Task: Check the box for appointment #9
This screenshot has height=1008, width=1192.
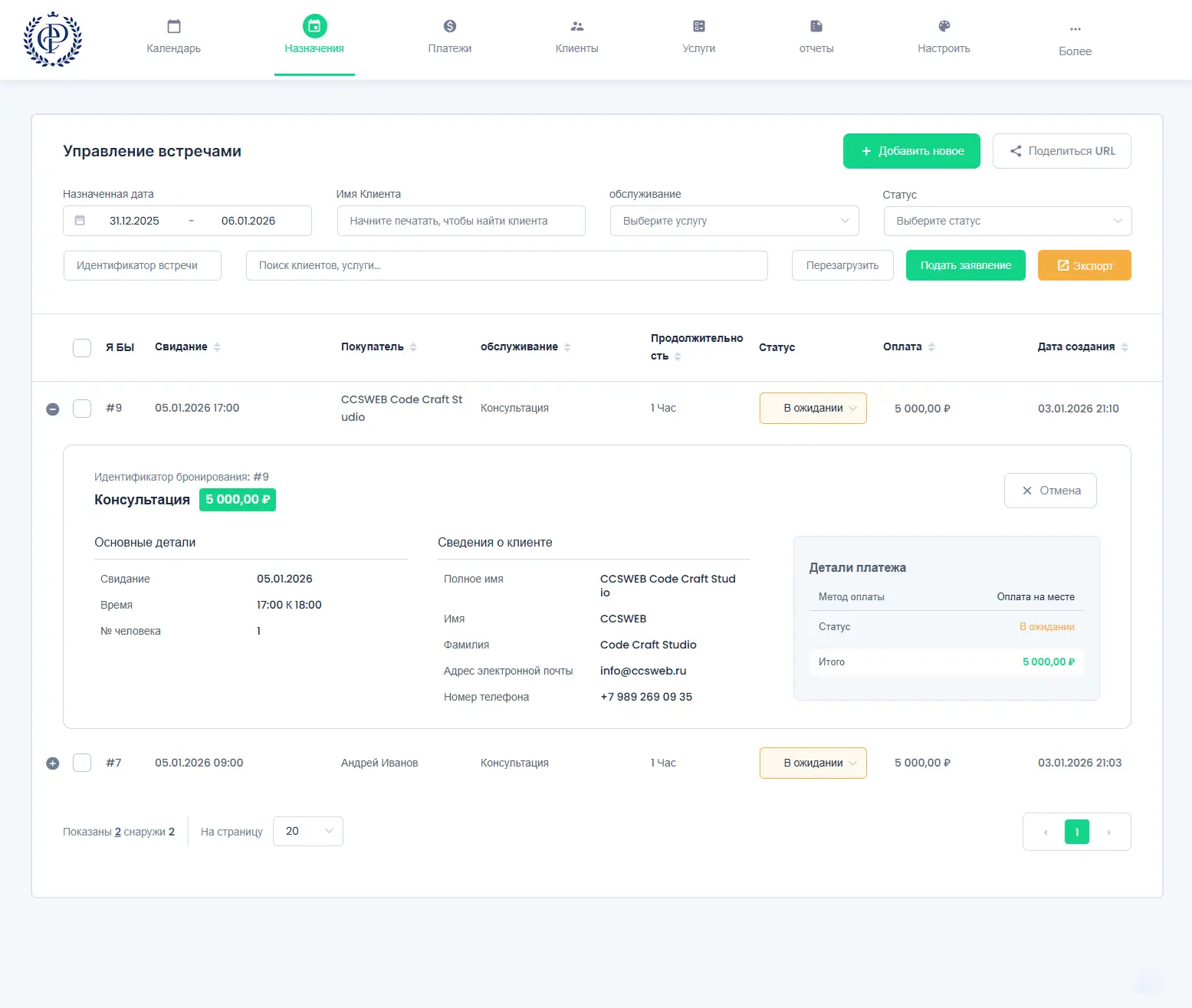Action: 82,408
